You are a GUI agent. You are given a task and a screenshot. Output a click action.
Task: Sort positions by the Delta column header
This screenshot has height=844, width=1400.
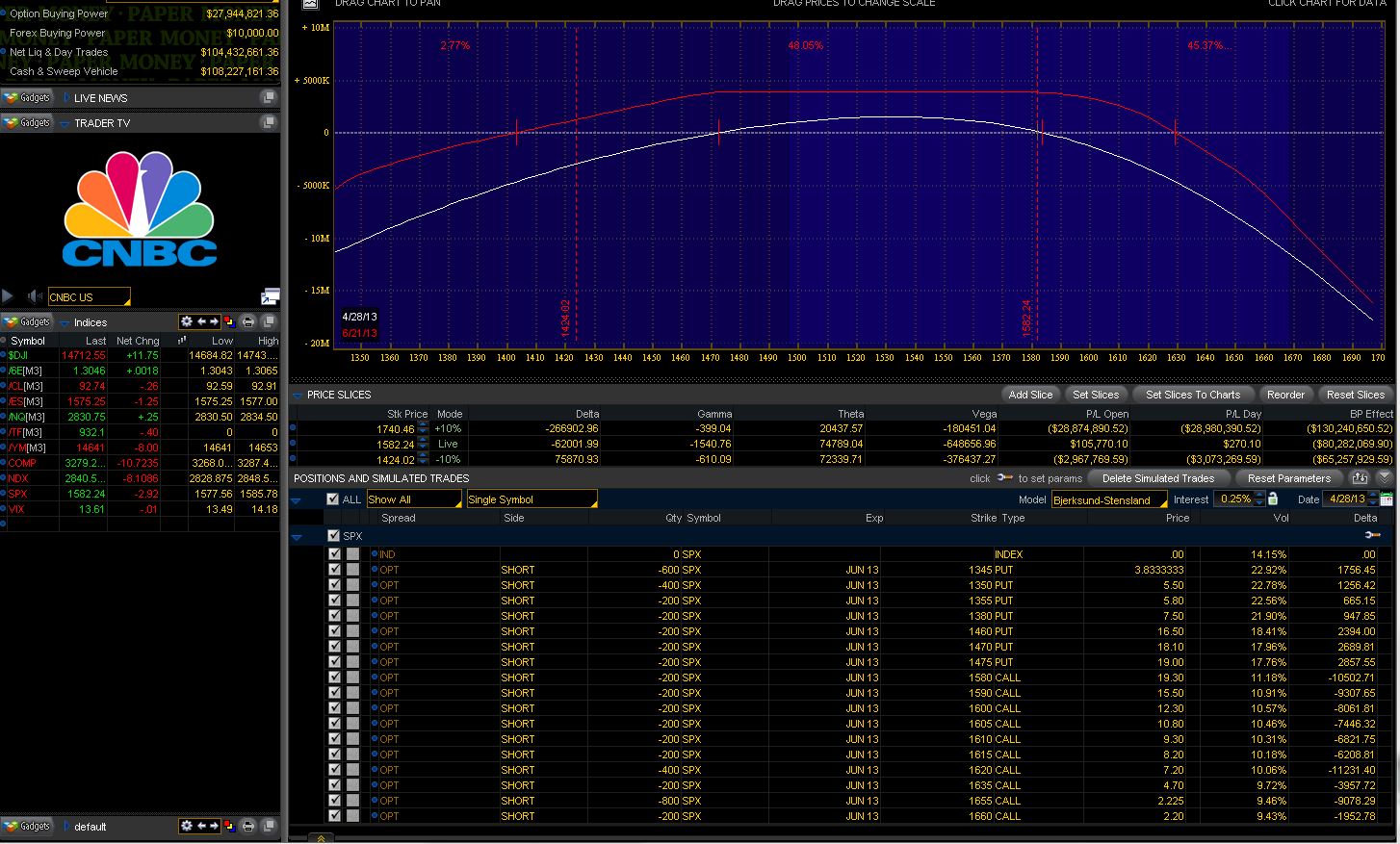click(1365, 518)
